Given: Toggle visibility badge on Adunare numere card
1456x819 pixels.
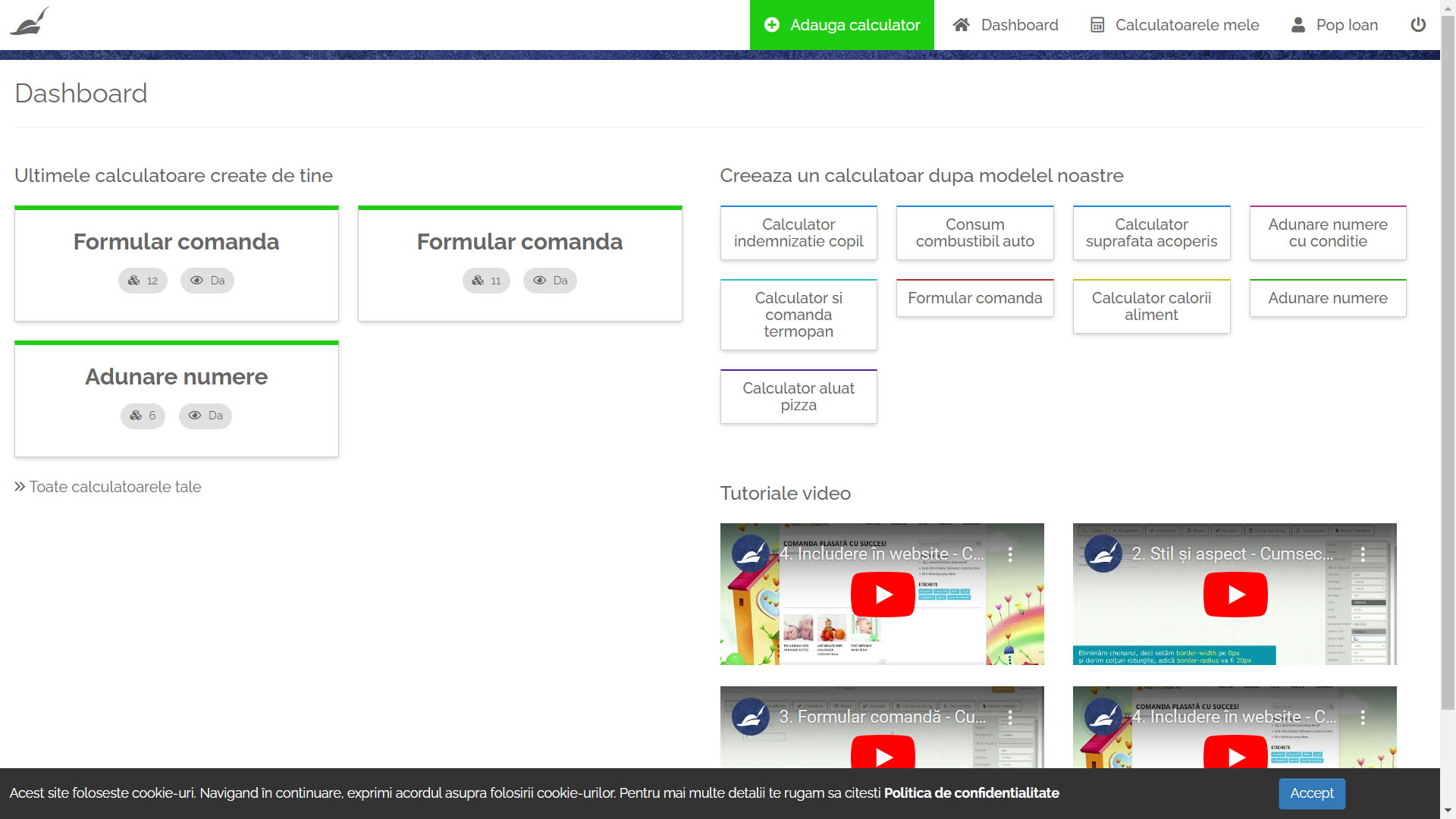Looking at the screenshot, I should coord(206,416).
